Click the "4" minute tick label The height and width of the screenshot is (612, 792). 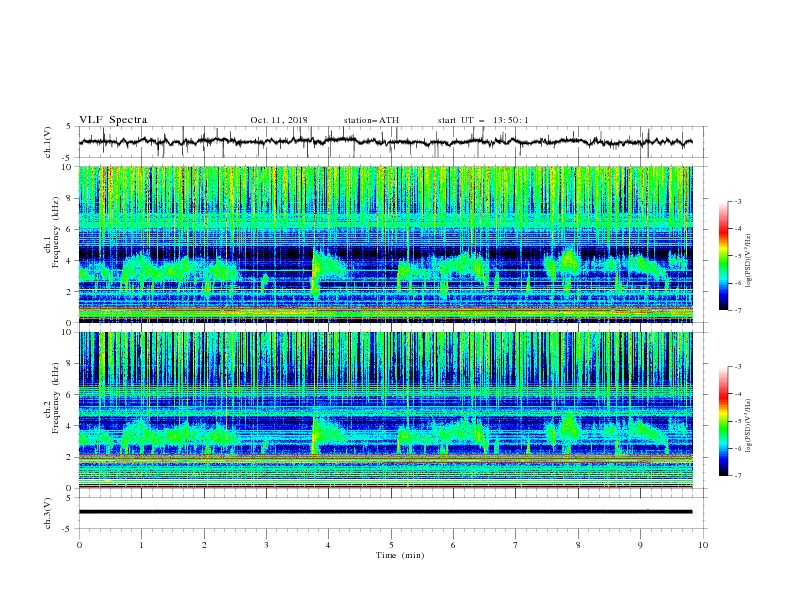(x=328, y=545)
